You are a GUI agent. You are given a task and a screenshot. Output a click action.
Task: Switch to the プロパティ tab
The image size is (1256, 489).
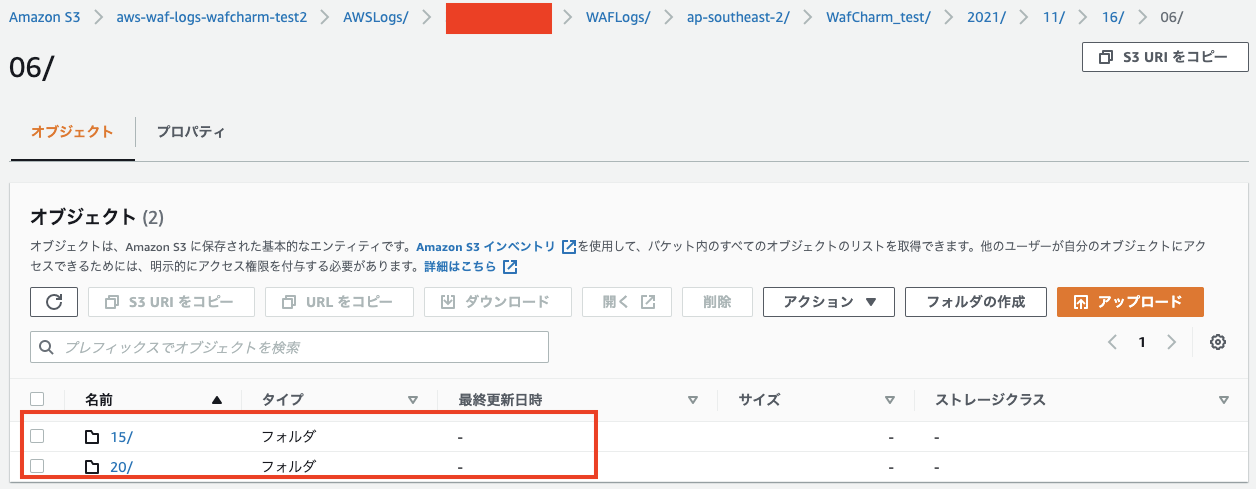tap(190, 132)
